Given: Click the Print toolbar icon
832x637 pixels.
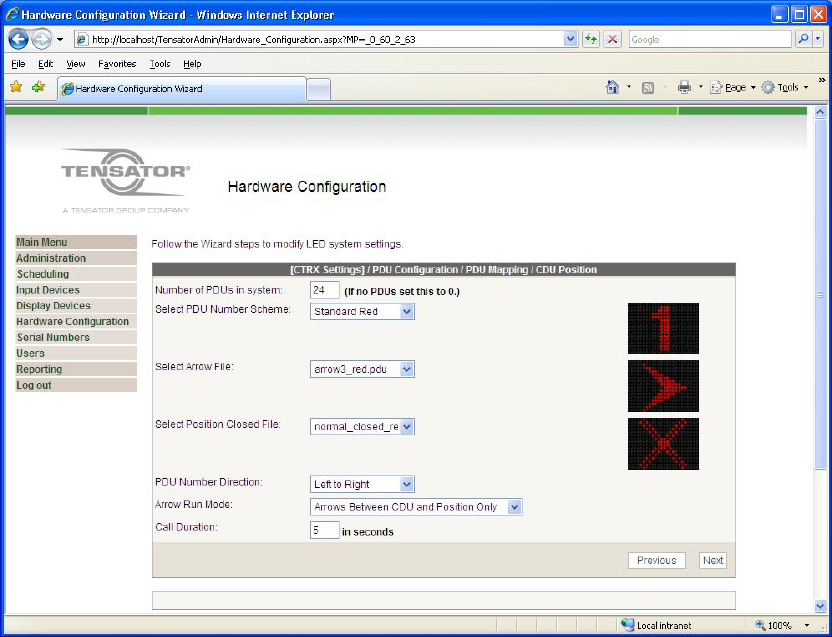Looking at the screenshot, I should [684, 88].
